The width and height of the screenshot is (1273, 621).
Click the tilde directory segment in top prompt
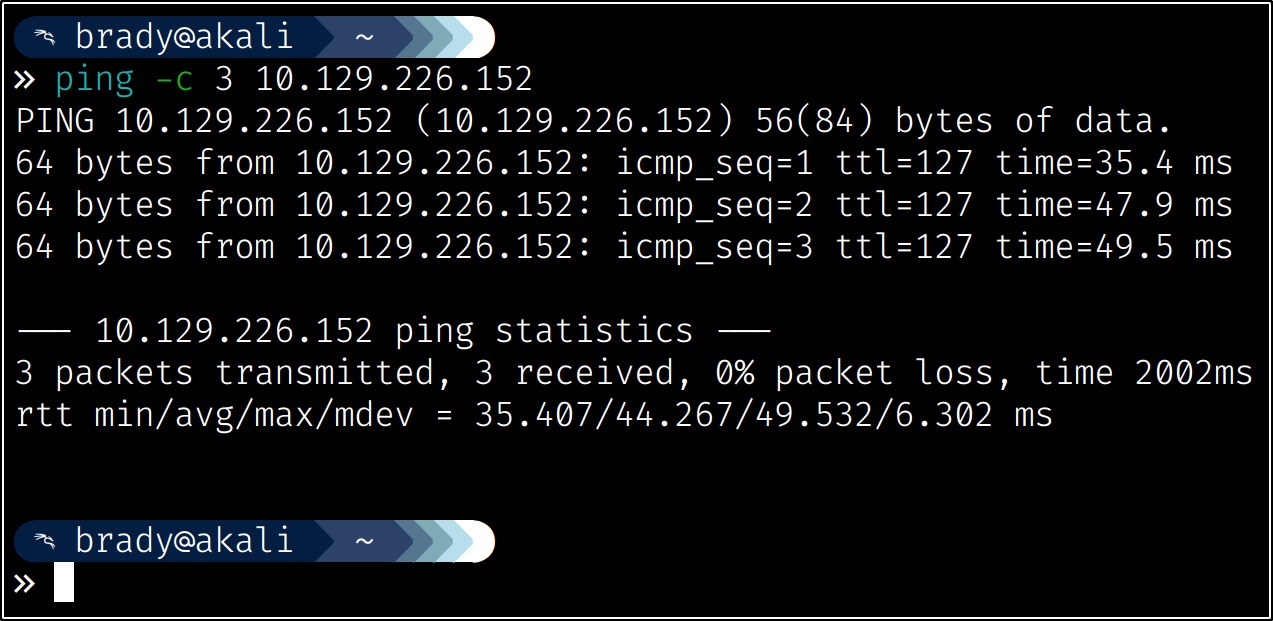click(x=364, y=38)
